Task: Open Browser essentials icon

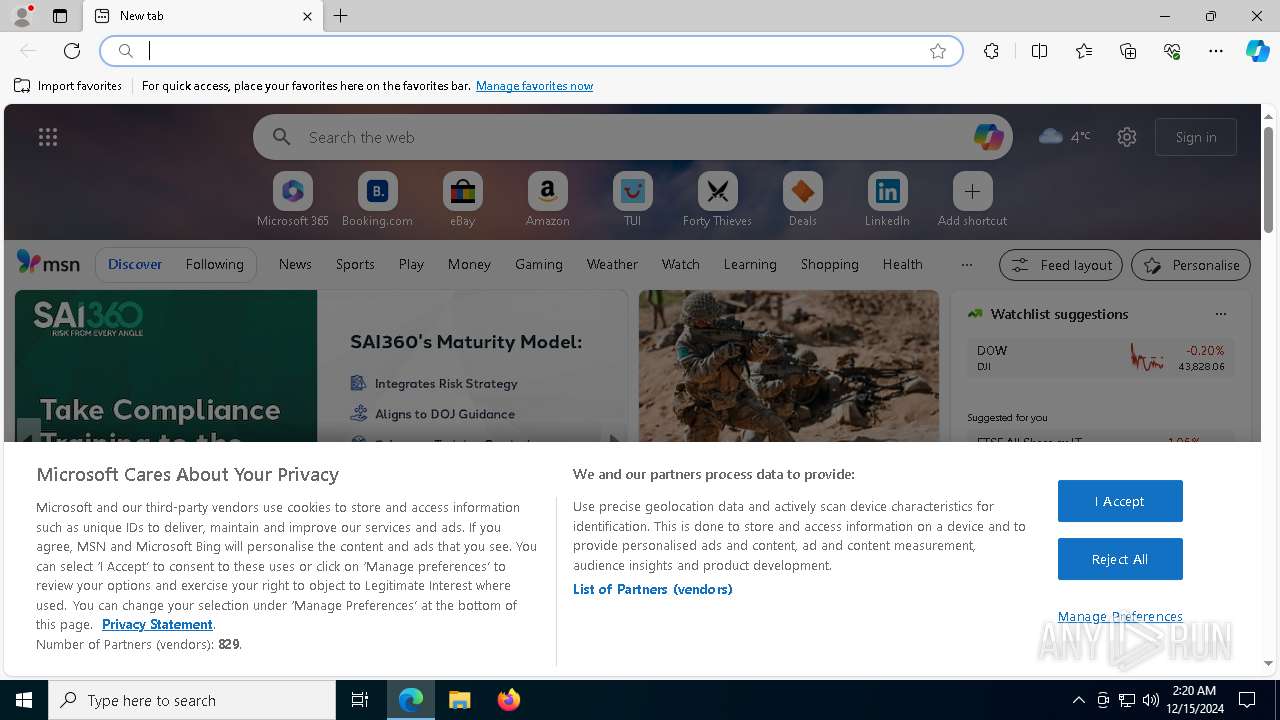Action: pyautogui.click(x=1172, y=51)
